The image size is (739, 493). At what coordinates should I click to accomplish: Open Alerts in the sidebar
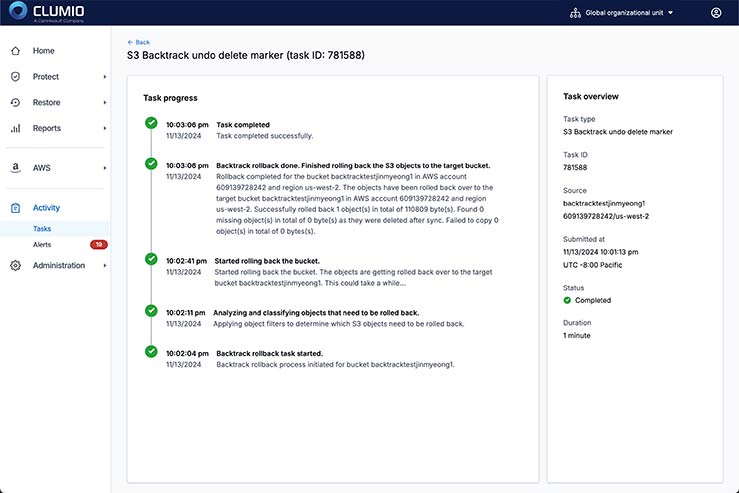[42, 244]
